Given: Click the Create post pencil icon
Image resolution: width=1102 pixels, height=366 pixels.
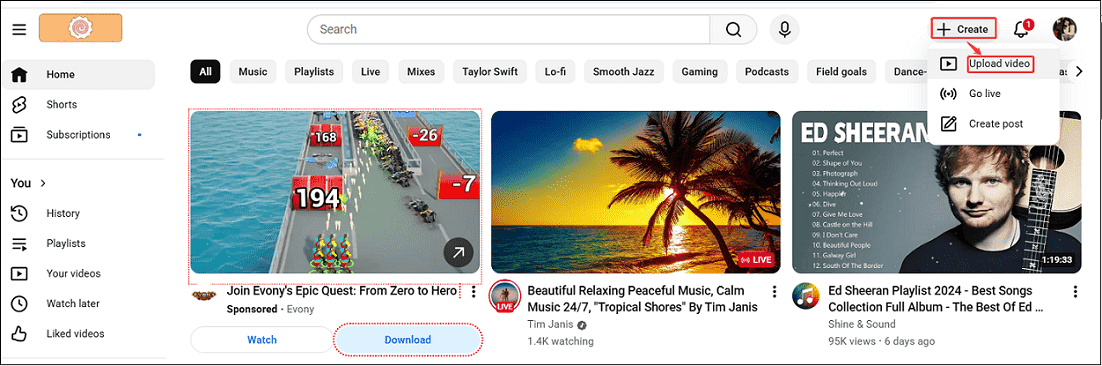Looking at the screenshot, I should pos(949,124).
